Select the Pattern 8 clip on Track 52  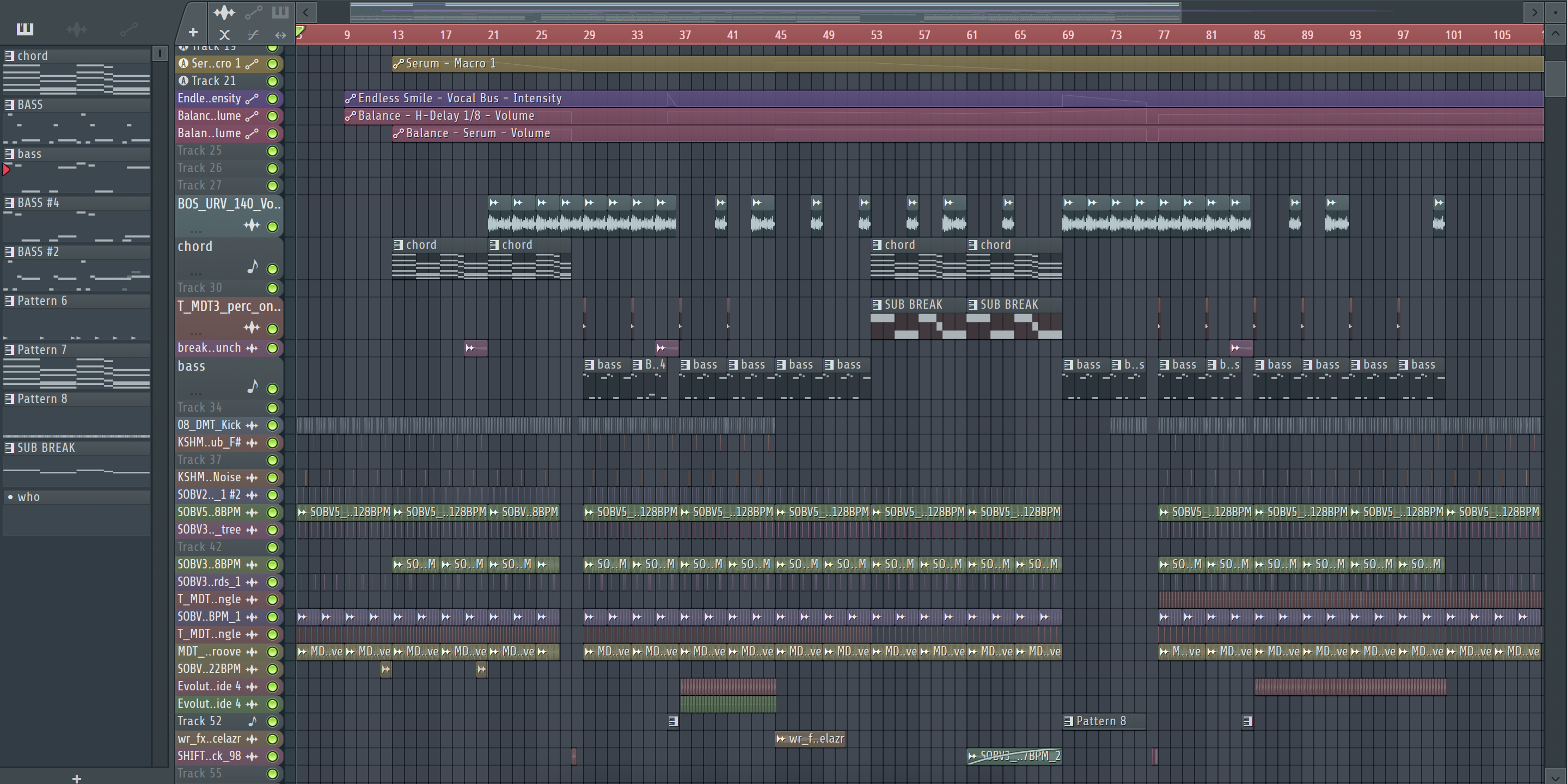tap(1104, 721)
